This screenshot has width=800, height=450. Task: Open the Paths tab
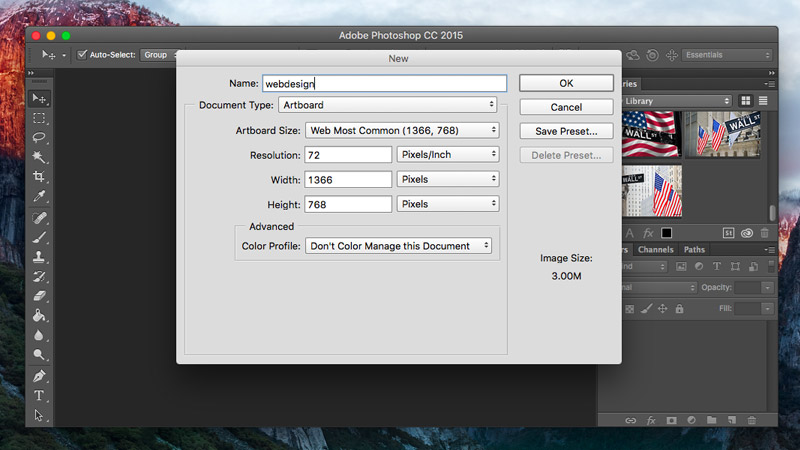click(694, 250)
